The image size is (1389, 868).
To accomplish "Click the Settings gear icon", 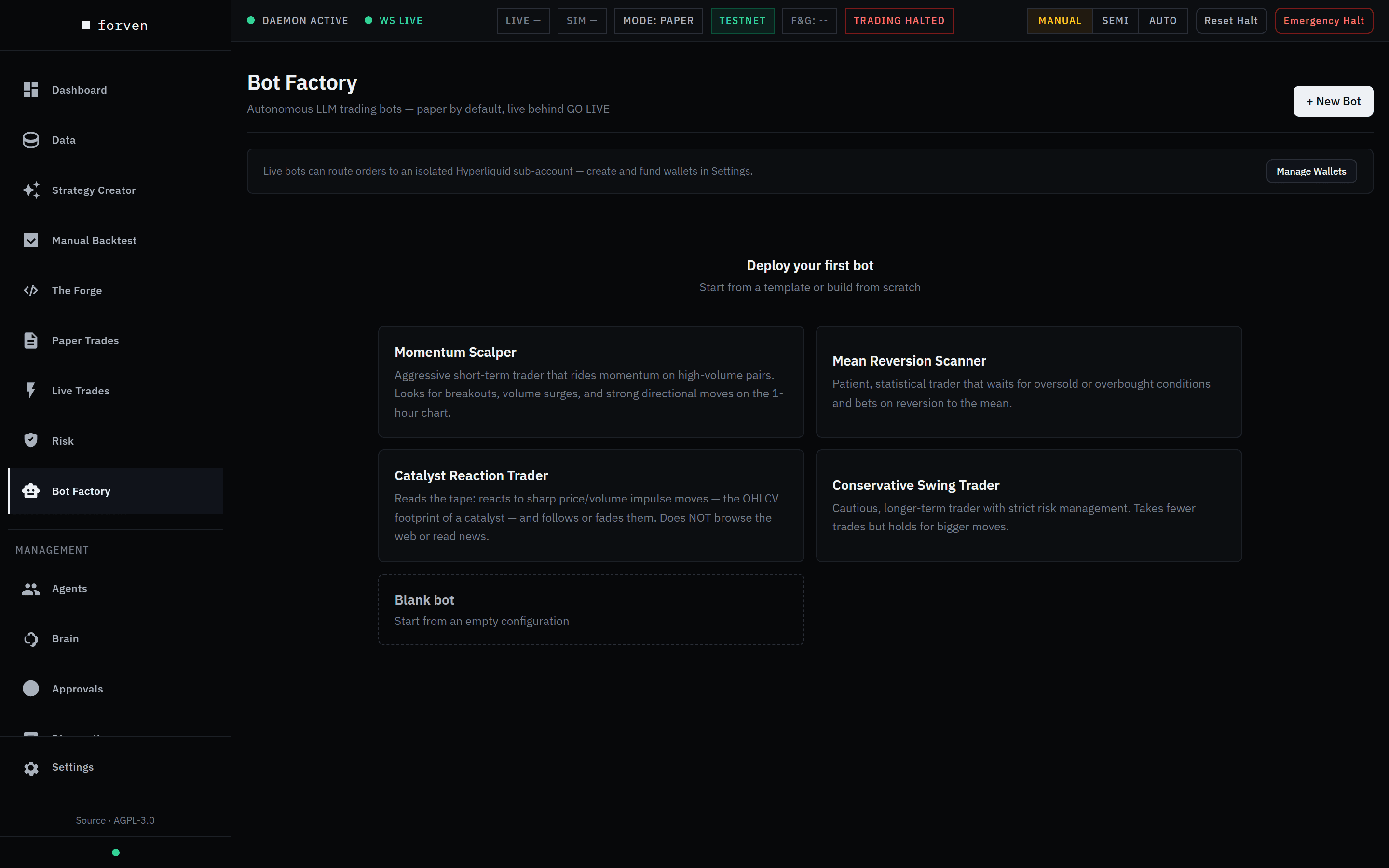I will point(31,768).
